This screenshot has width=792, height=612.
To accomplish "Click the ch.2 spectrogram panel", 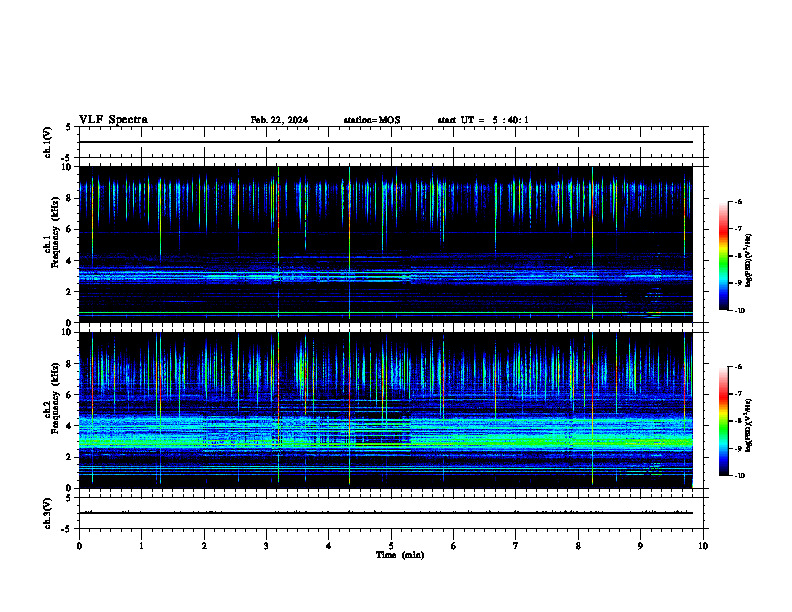I will click(x=385, y=410).
